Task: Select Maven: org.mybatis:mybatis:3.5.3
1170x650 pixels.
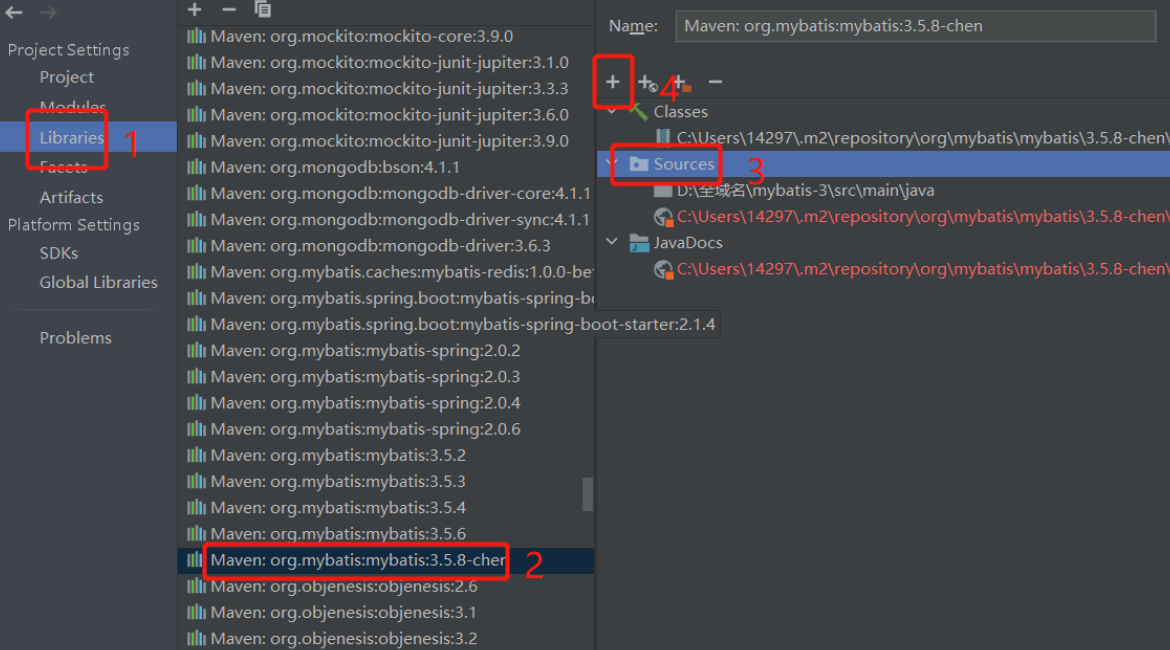Action: (x=386, y=481)
